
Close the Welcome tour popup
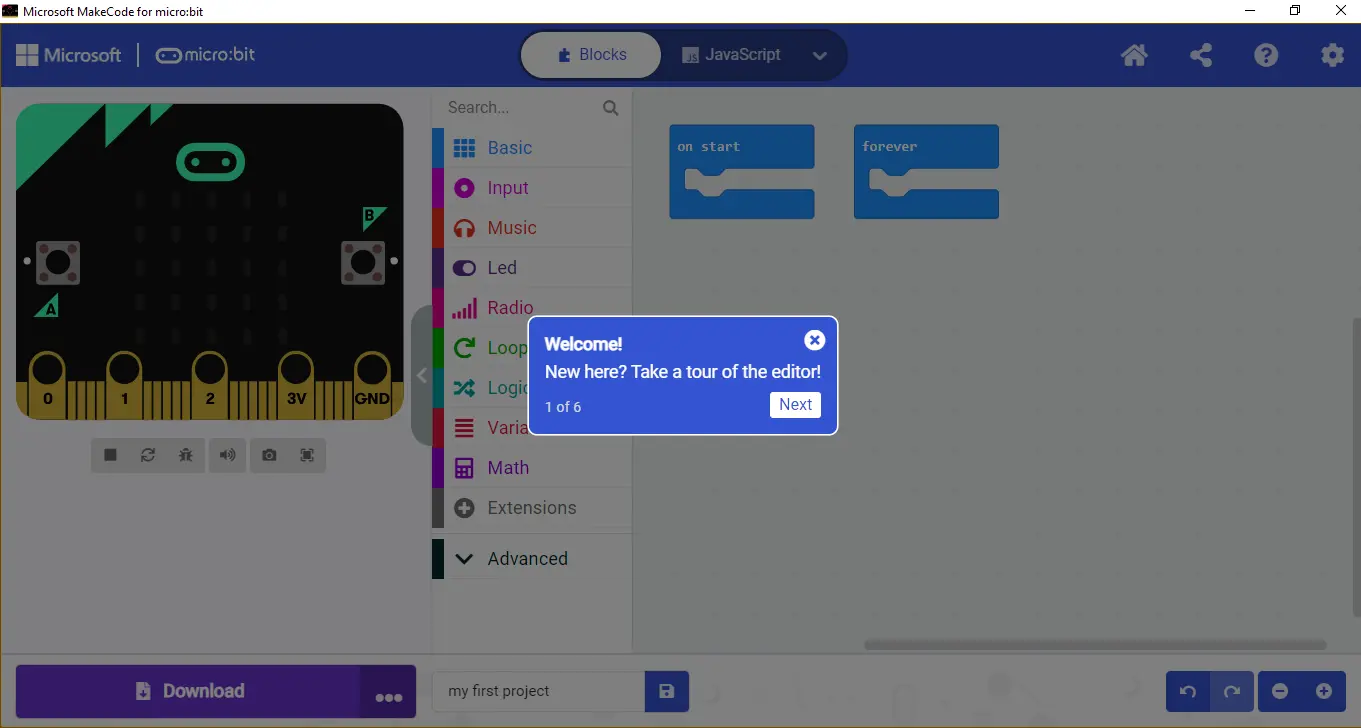815,340
